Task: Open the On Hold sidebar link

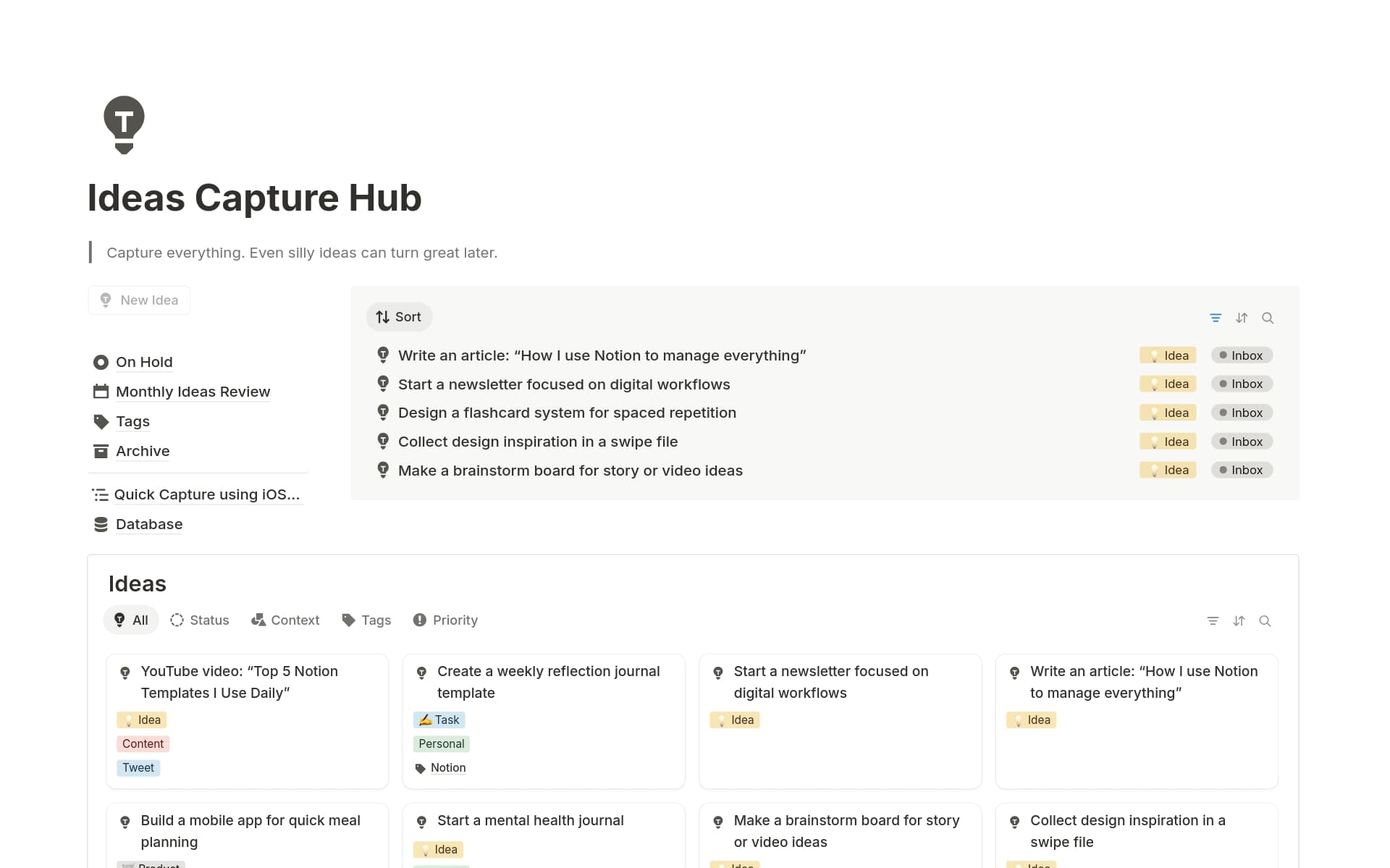Action: pos(144,362)
